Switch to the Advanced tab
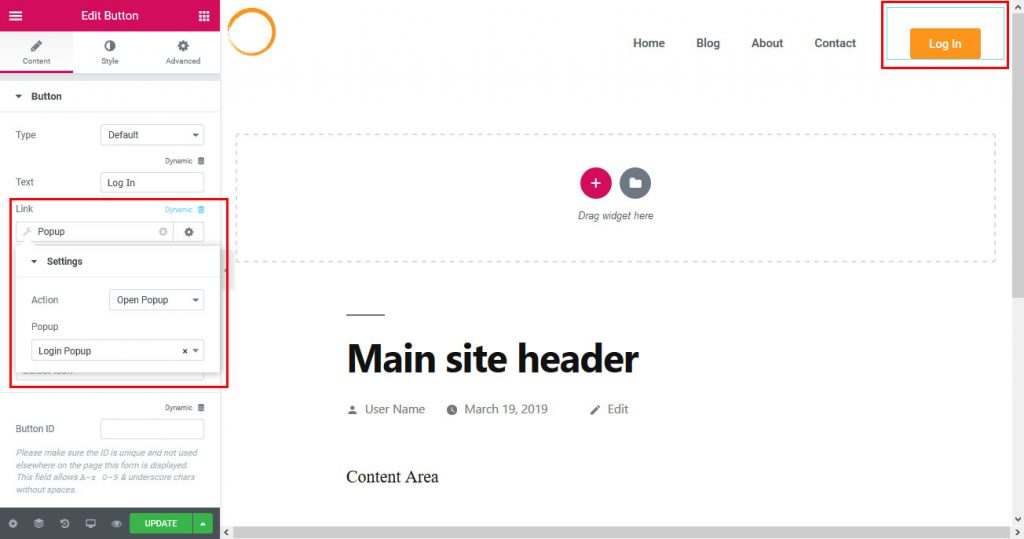This screenshot has height=539, width=1024. 183,52
